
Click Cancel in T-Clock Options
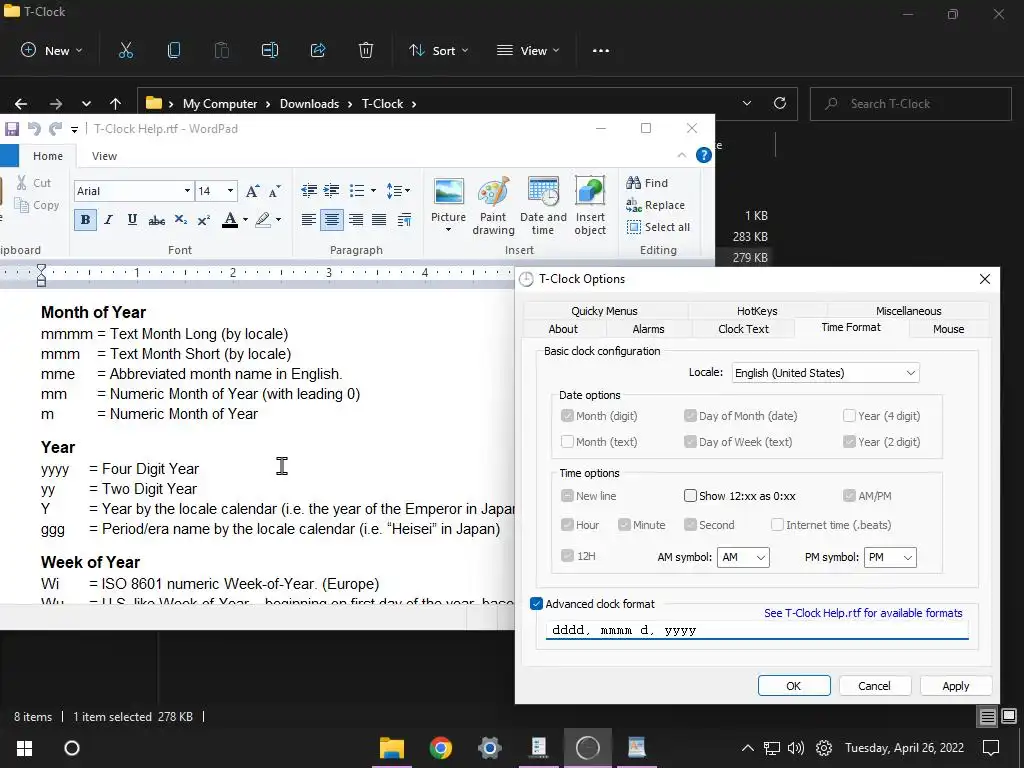pos(874,686)
